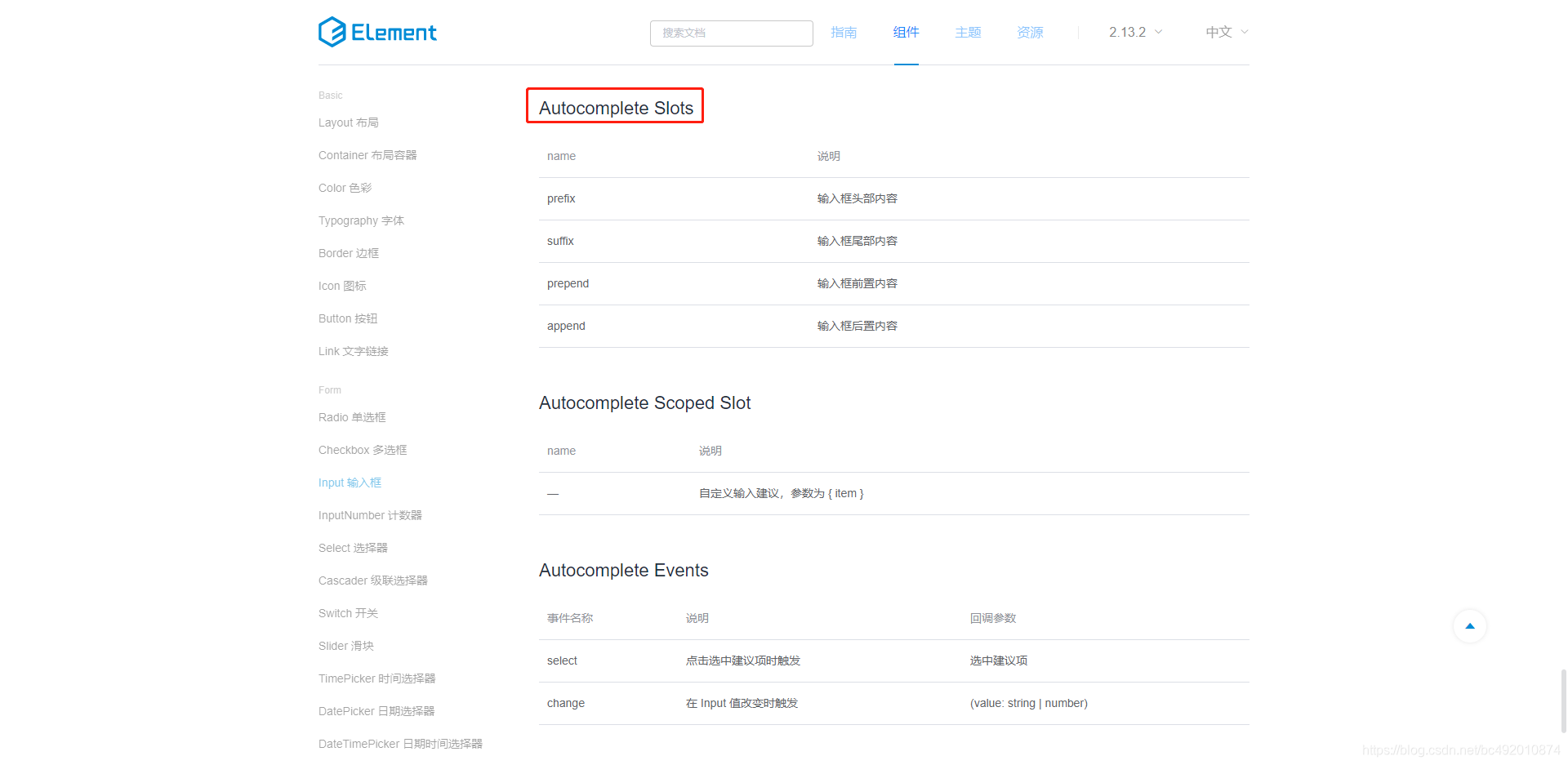Click the page vertical scrollbar thumb
Image resolution: width=1568 pixels, height=765 pixels.
(x=1563, y=702)
